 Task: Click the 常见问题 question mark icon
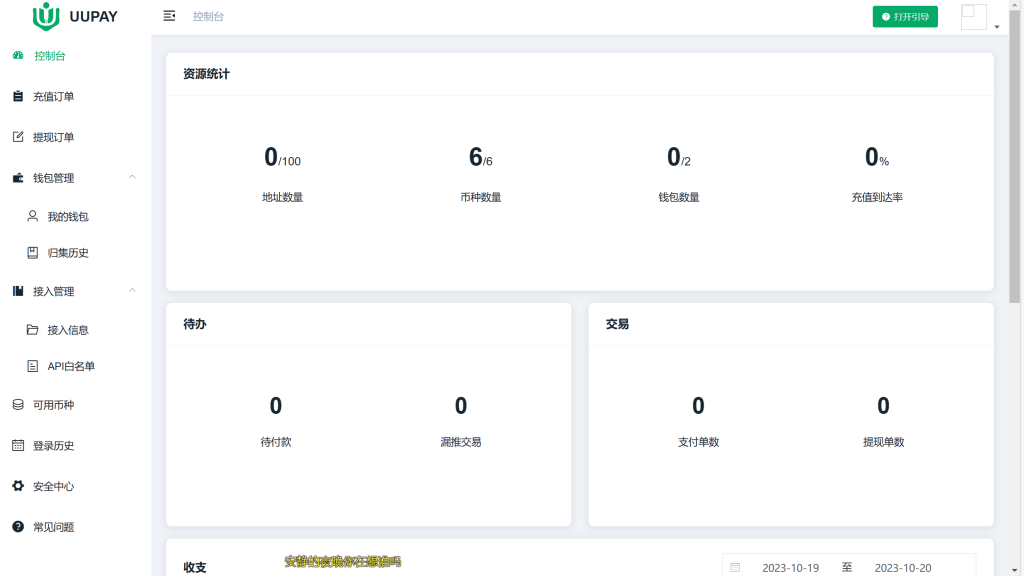pos(18,527)
